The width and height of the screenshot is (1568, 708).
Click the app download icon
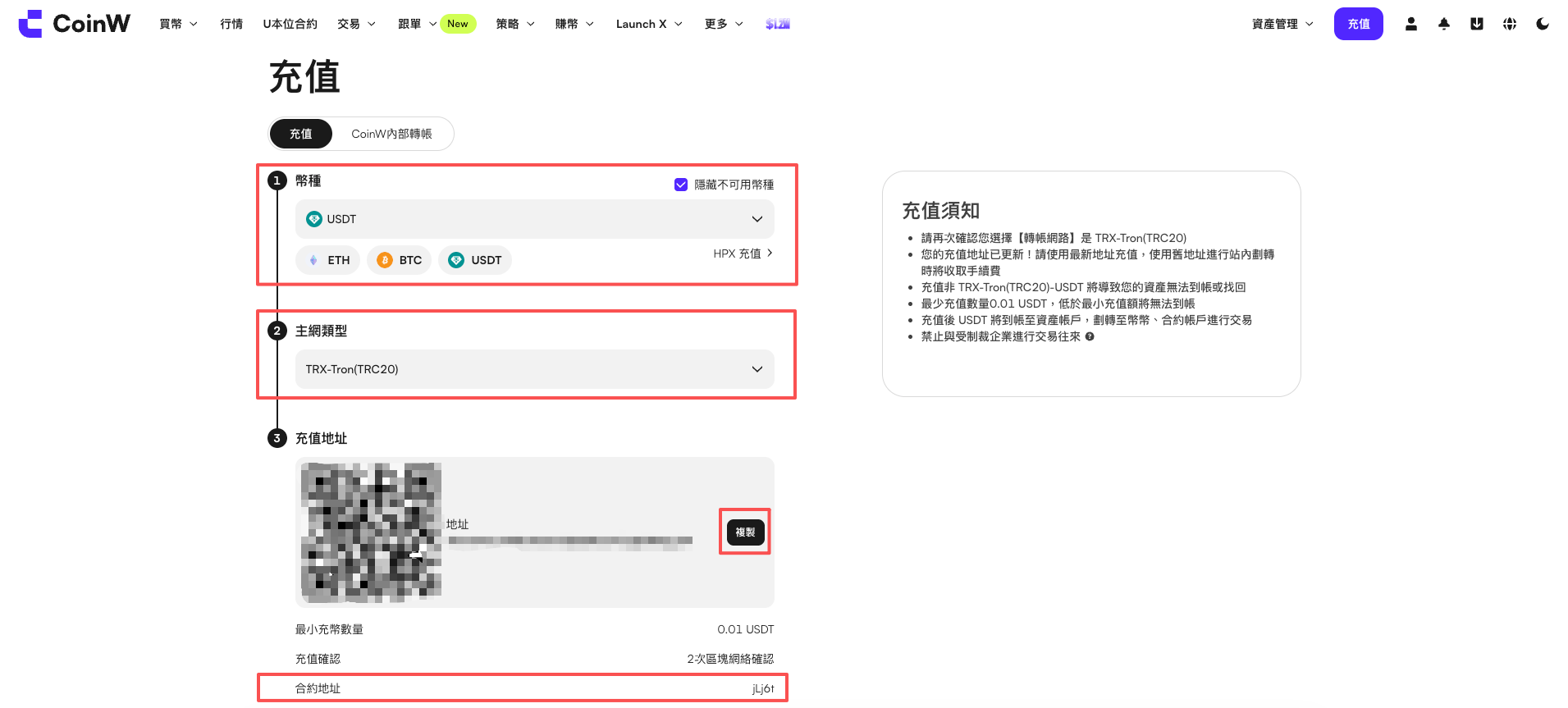pyautogui.click(x=1477, y=24)
